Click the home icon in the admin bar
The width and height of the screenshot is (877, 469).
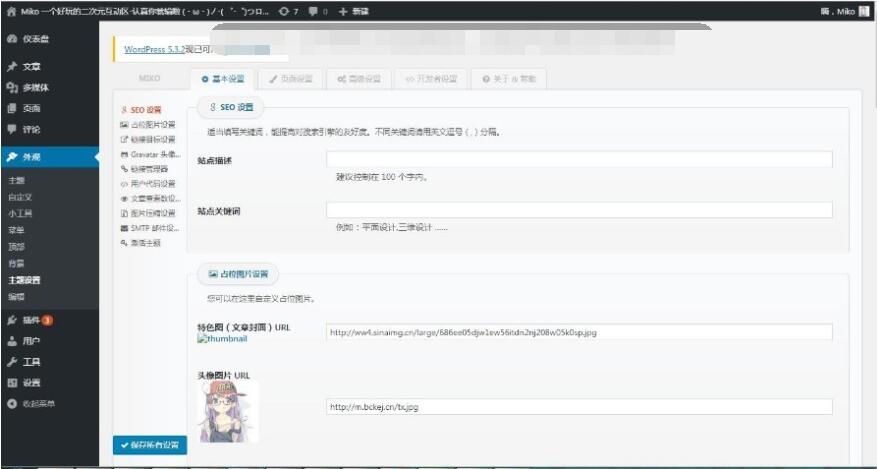coord(11,11)
